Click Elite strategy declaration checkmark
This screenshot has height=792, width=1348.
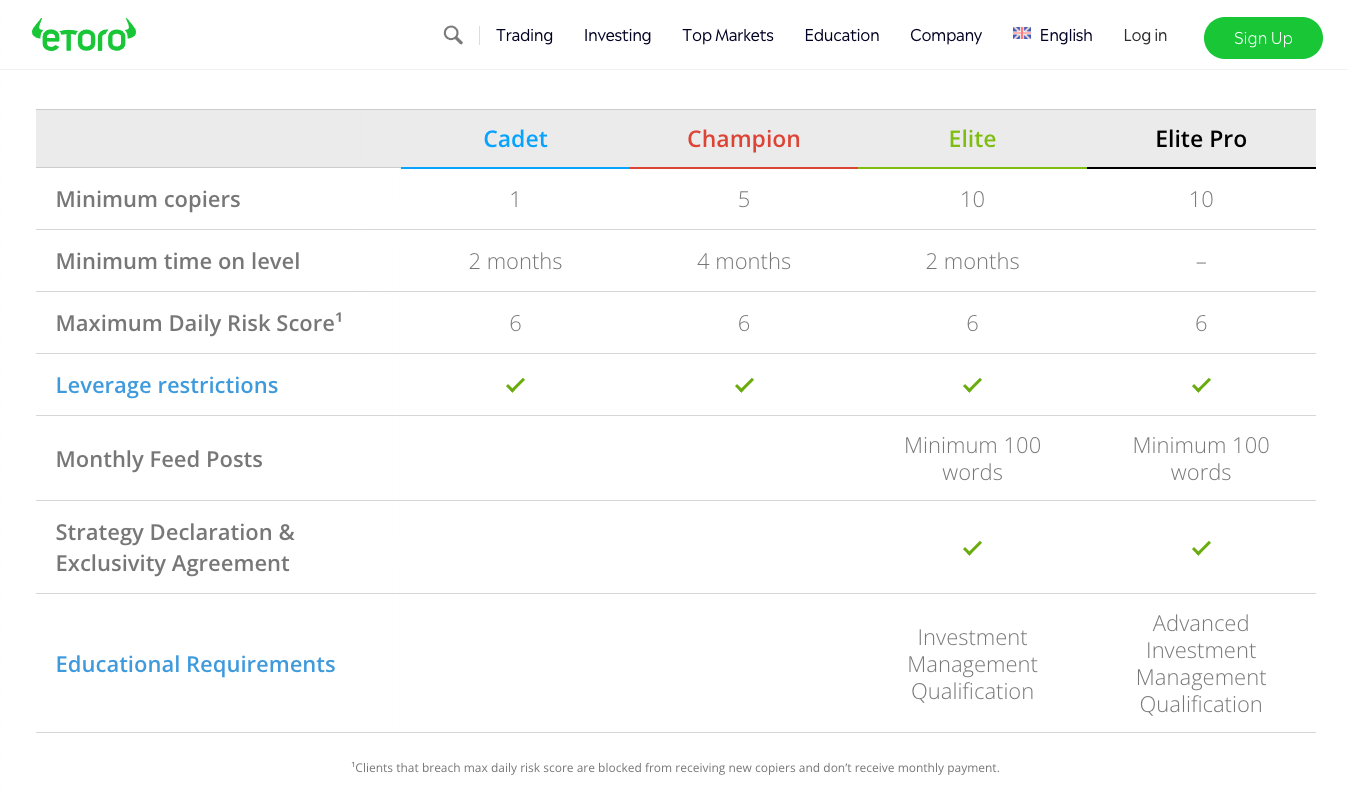point(972,548)
